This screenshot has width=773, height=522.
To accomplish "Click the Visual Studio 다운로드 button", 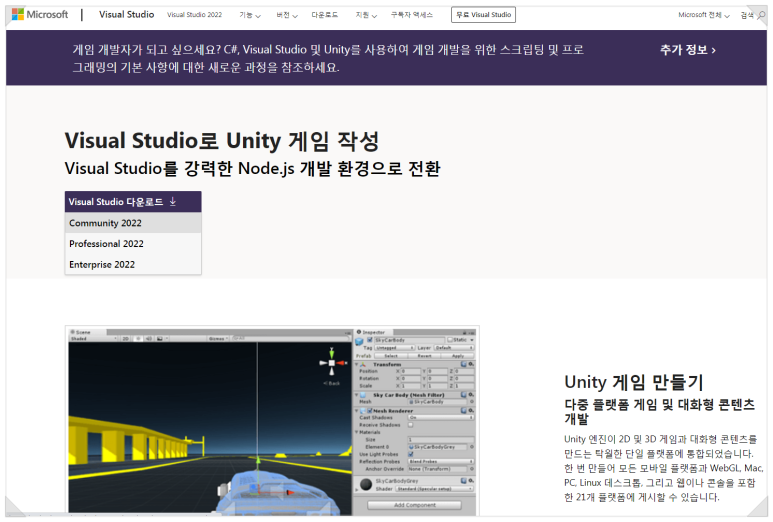I will pyautogui.click(x=133, y=202).
